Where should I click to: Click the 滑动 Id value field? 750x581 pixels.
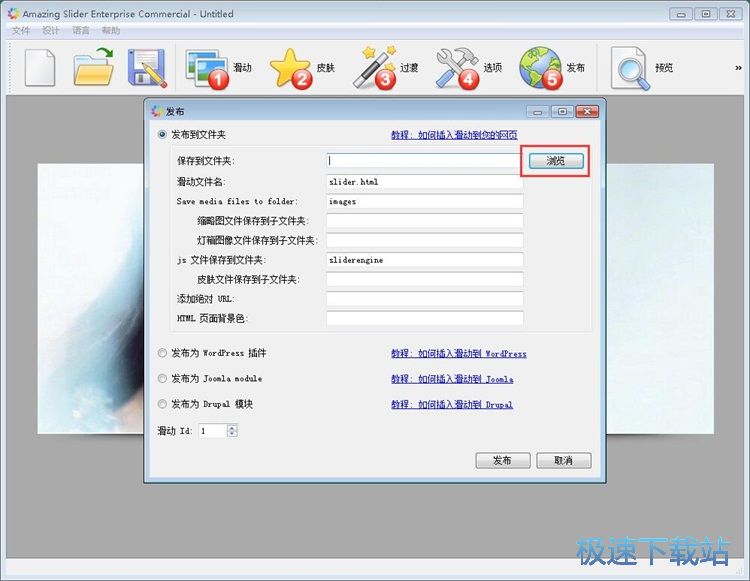(x=213, y=431)
